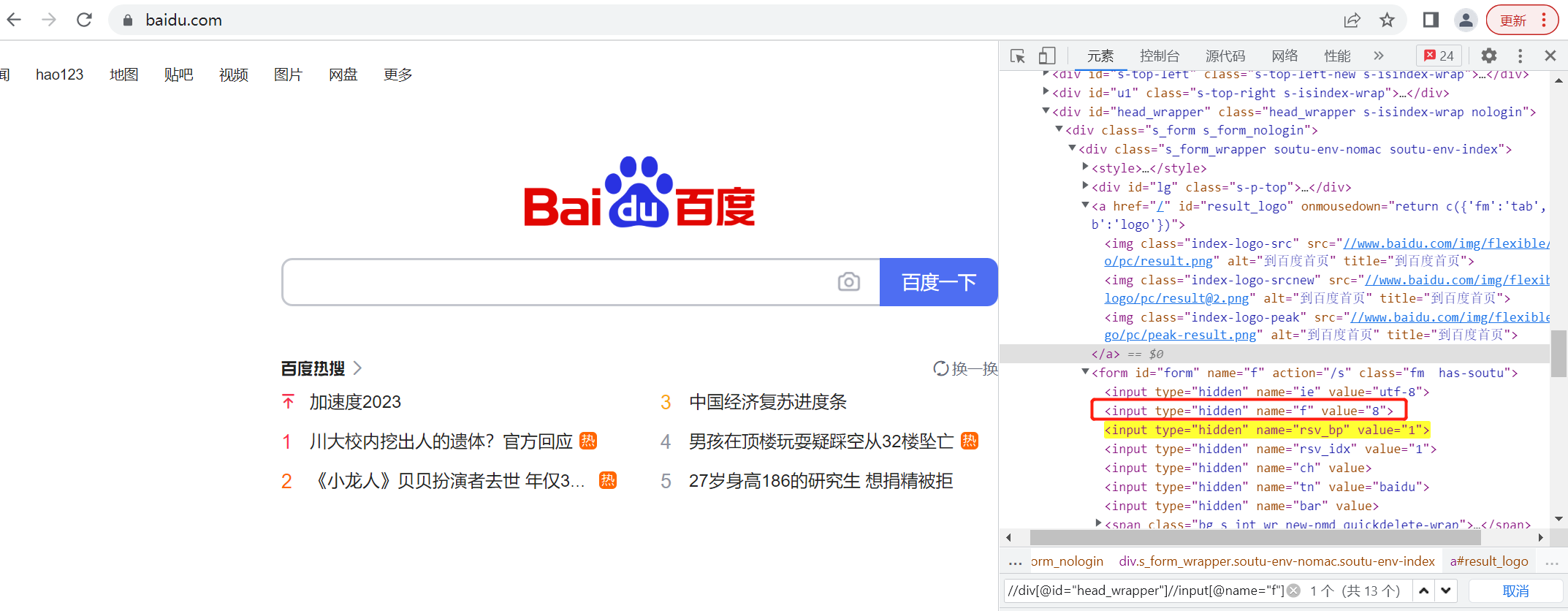Click the site lock icon in address bar
The height and width of the screenshot is (611, 1568).
128,20
